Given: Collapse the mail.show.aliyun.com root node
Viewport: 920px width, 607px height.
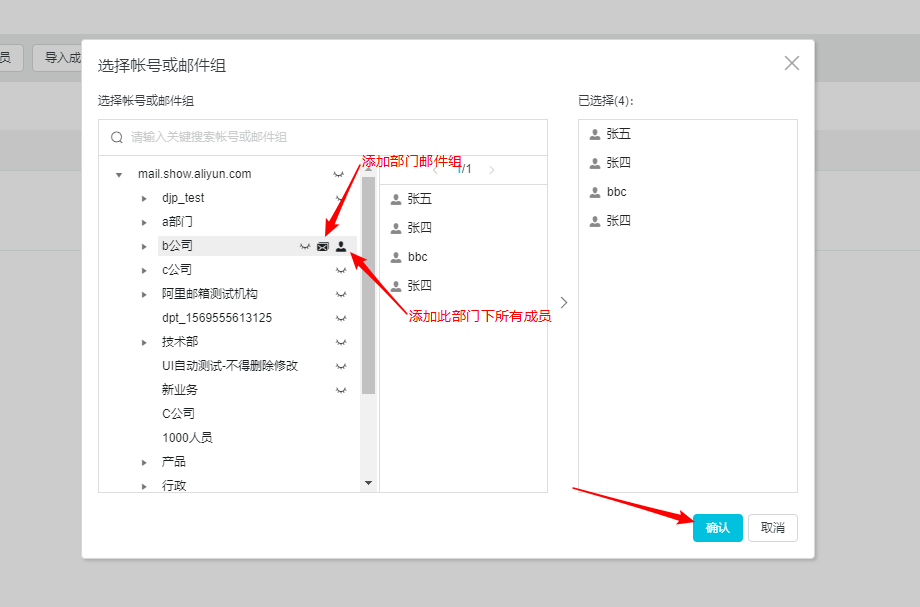Looking at the screenshot, I should coord(119,174).
